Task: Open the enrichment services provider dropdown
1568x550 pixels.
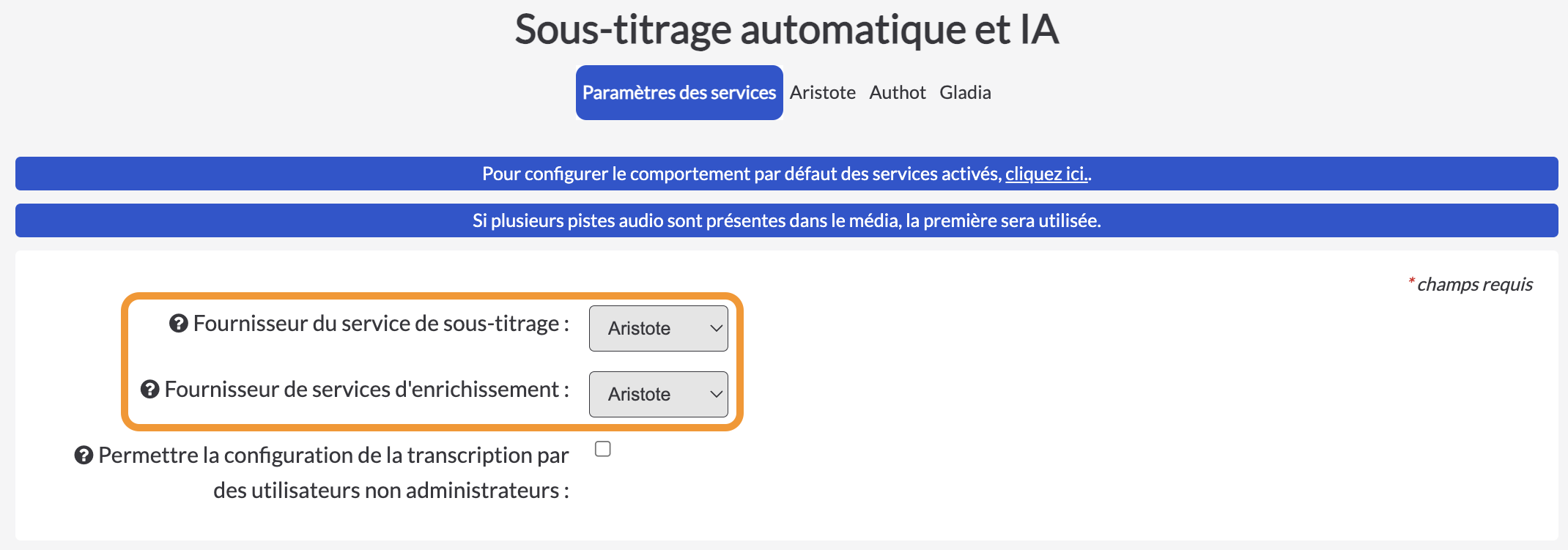Action: 659,394
